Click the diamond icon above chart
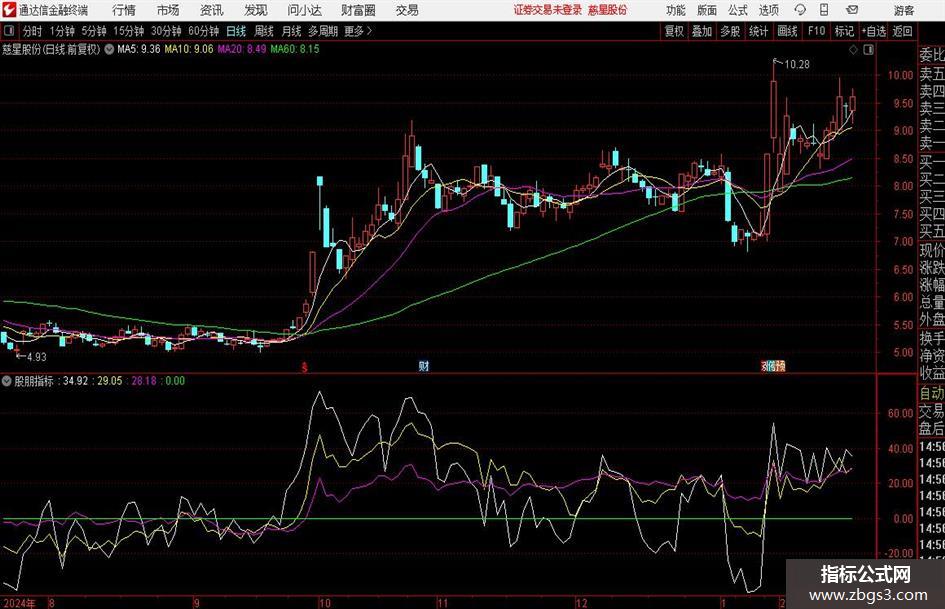The height and width of the screenshot is (609, 945). click(x=853, y=50)
